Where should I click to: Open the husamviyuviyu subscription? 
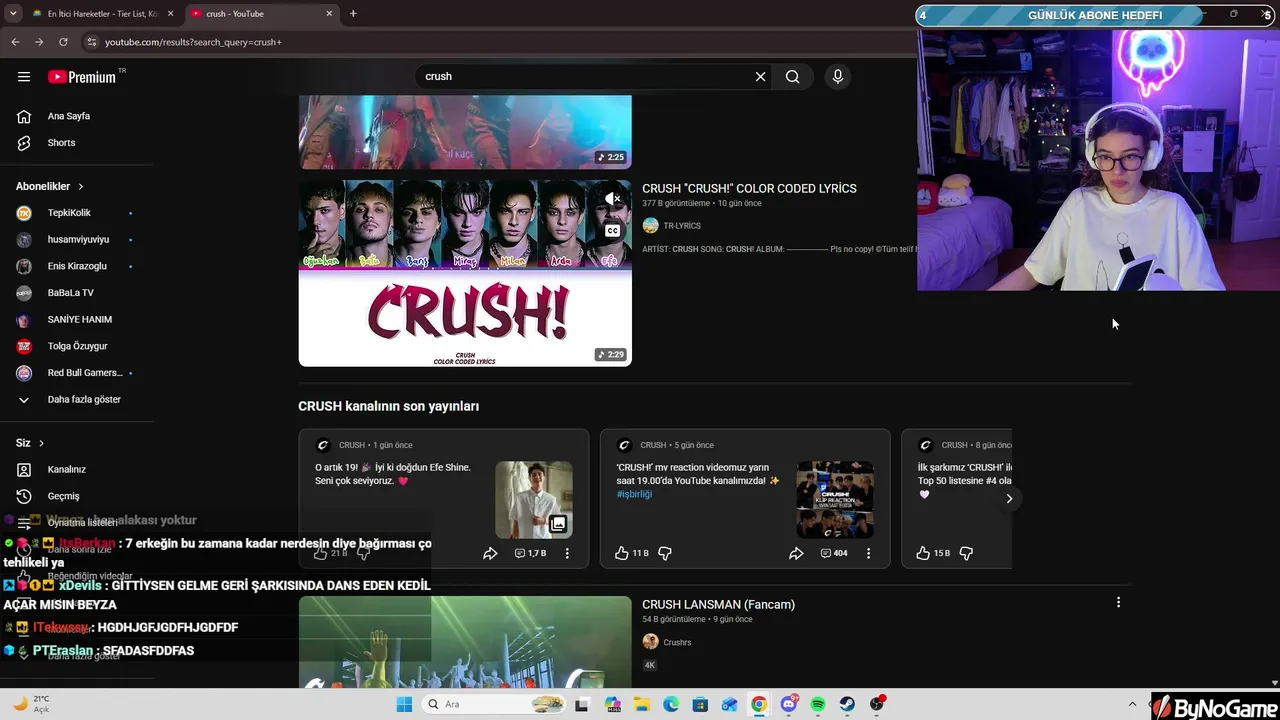pos(76,239)
